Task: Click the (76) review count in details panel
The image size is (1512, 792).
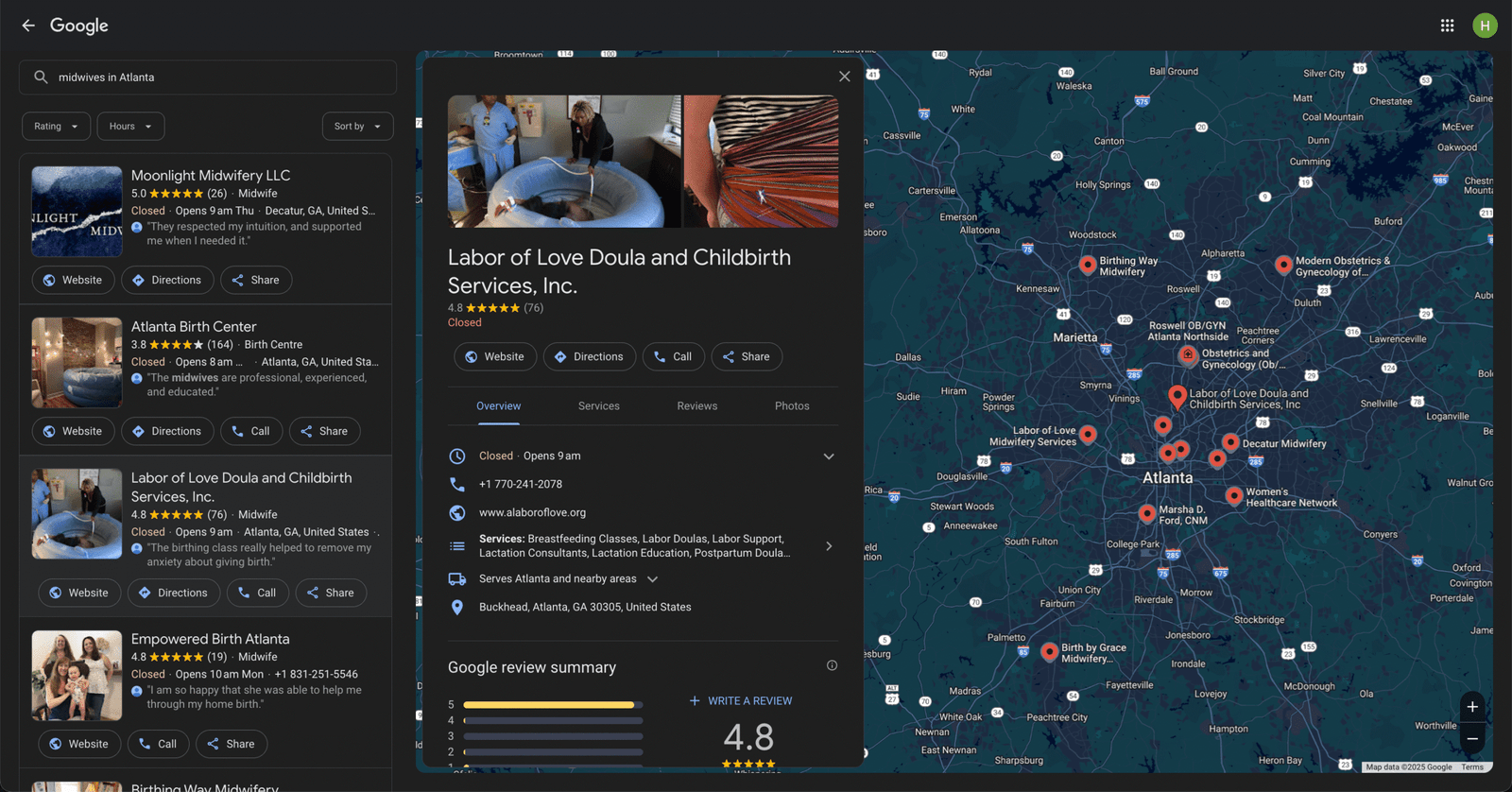Action: click(x=534, y=308)
